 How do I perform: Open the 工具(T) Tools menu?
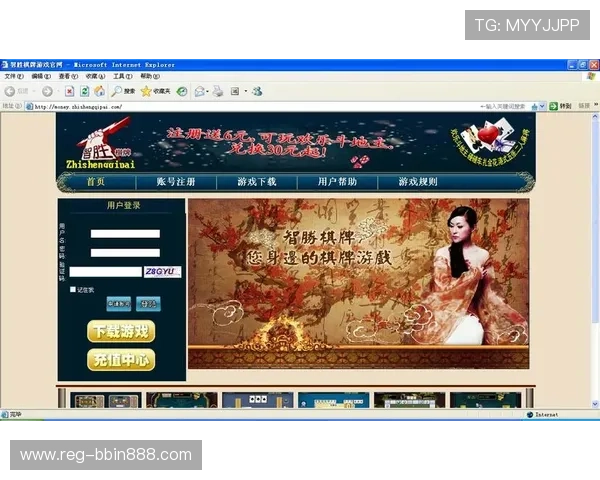(122, 76)
